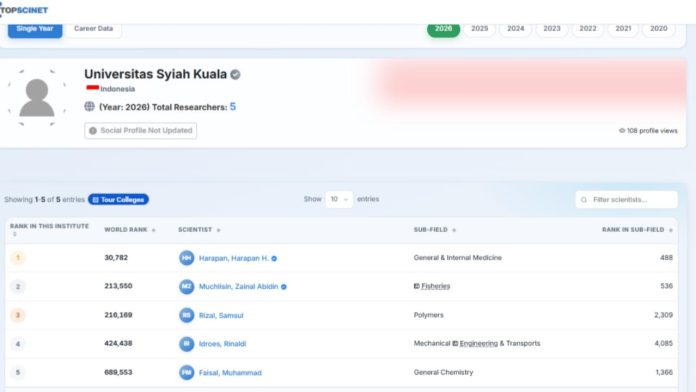The height and width of the screenshot is (392, 696).
Task: Click the 108 profile views text
Action: coord(652,131)
